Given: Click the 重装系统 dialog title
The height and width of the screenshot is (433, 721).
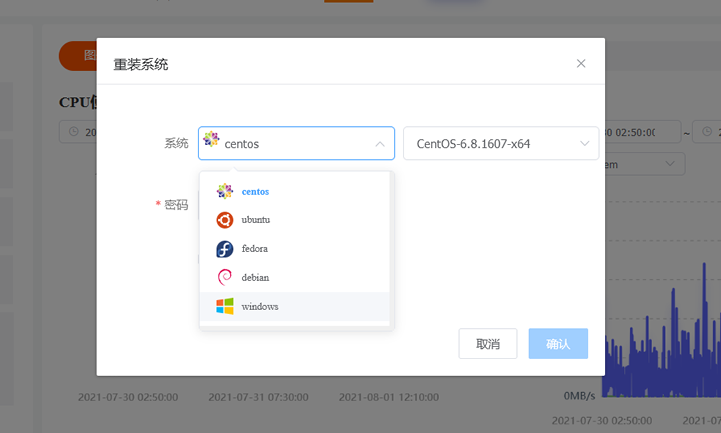Looking at the screenshot, I should pyautogui.click(x=141, y=64).
